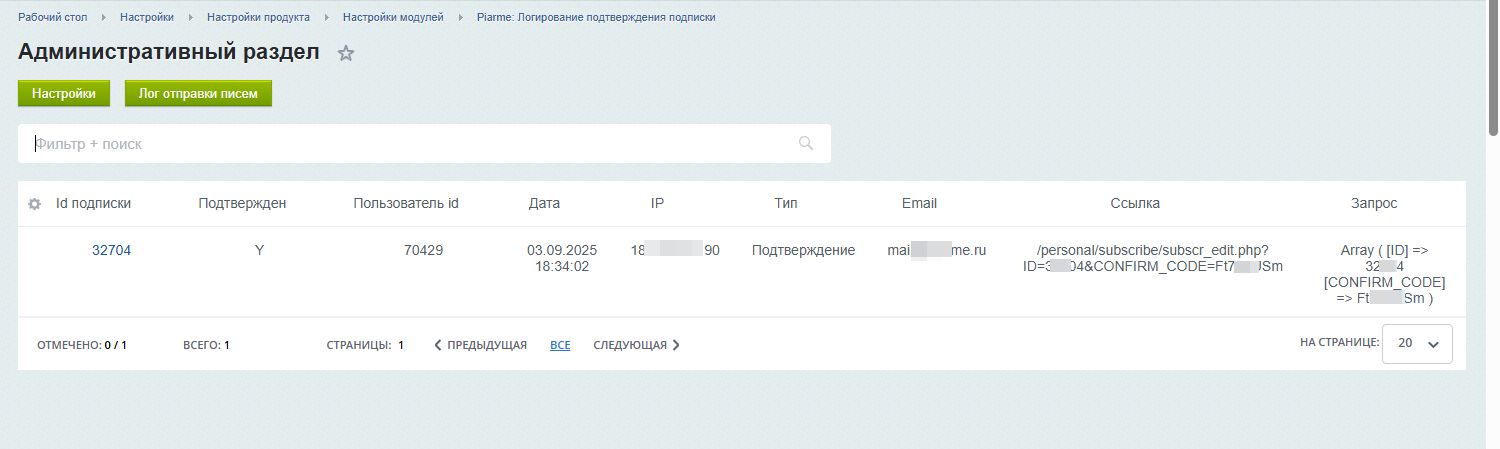Sort by the Подтвержден column header
The height and width of the screenshot is (449, 1500).
243,203
